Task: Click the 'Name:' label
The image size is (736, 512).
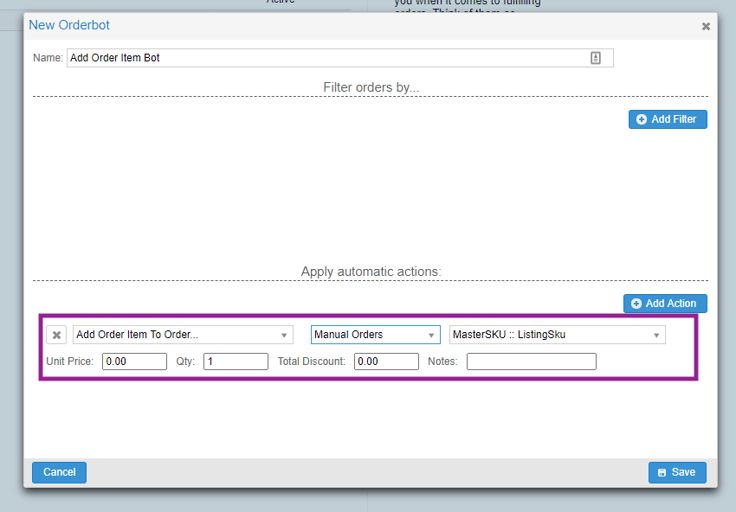Action: pos(48,58)
